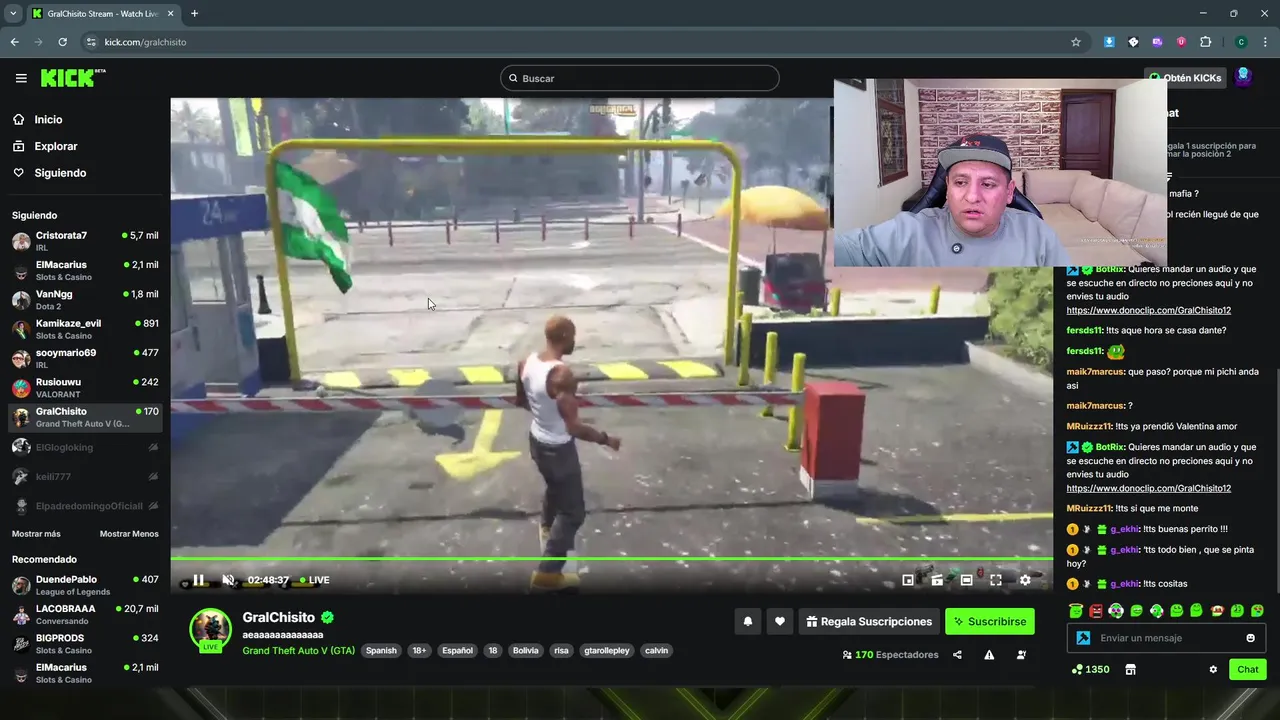The height and width of the screenshot is (720, 1280).
Task: Open the Grand Theft Auto V category link
Action: [x=299, y=650]
